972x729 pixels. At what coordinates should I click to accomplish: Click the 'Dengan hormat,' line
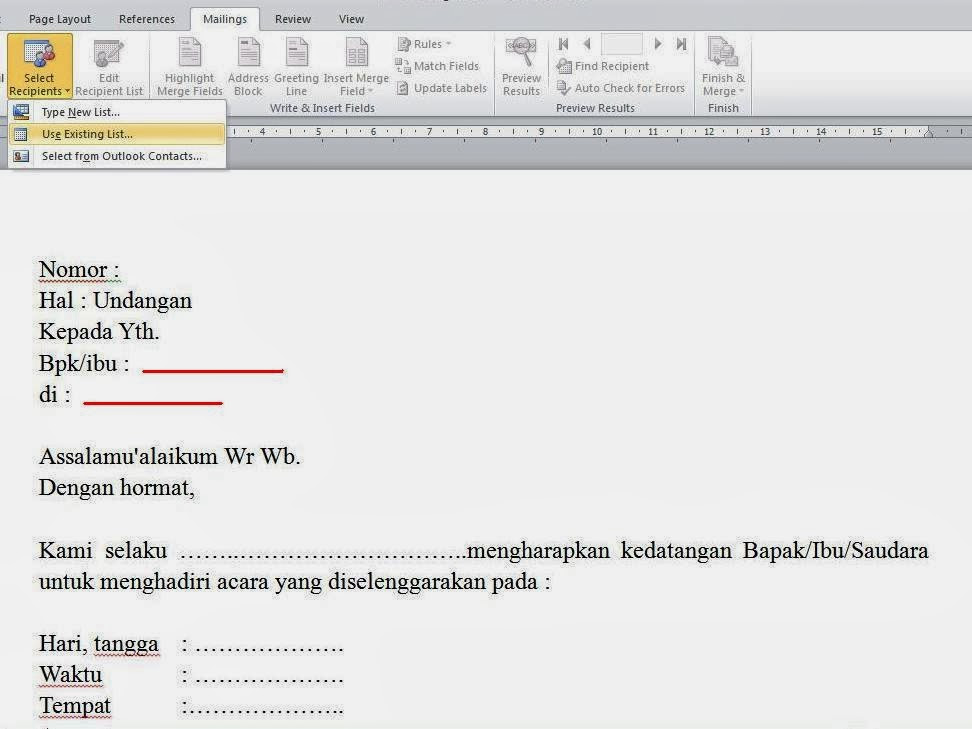tap(117, 488)
